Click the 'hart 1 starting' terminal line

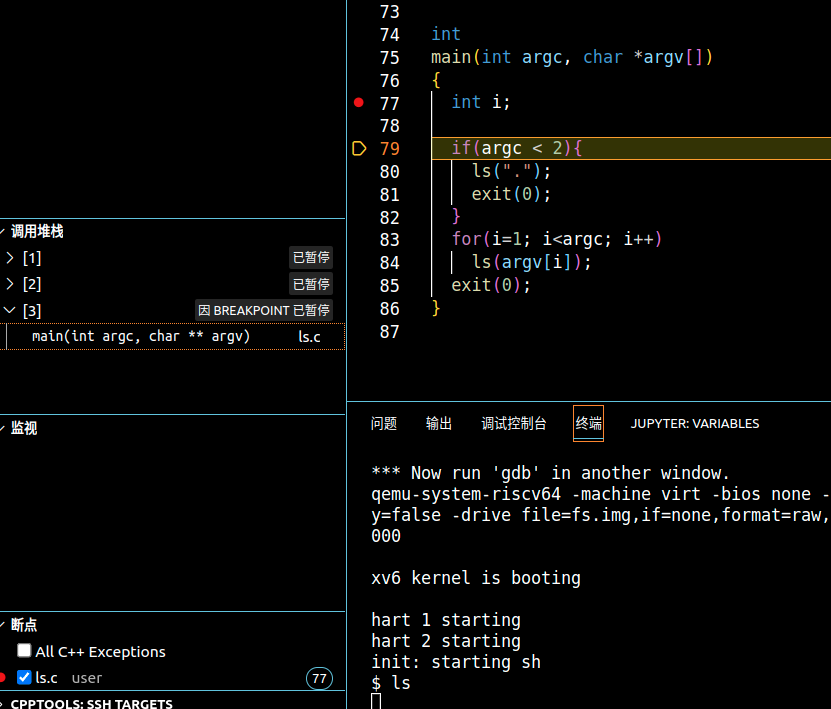click(x=446, y=620)
